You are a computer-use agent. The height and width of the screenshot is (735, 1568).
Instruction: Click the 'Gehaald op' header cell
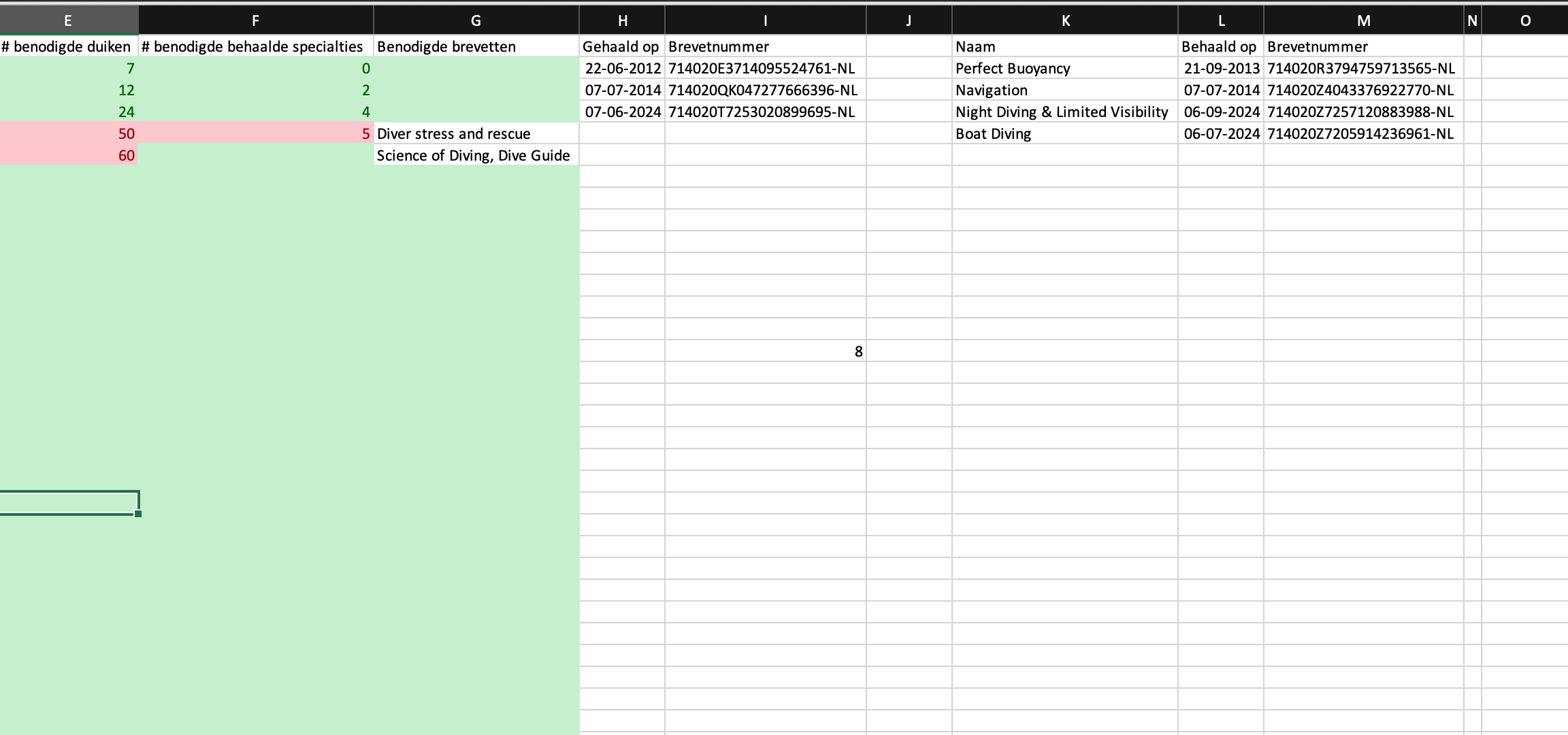(x=622, y=46)
